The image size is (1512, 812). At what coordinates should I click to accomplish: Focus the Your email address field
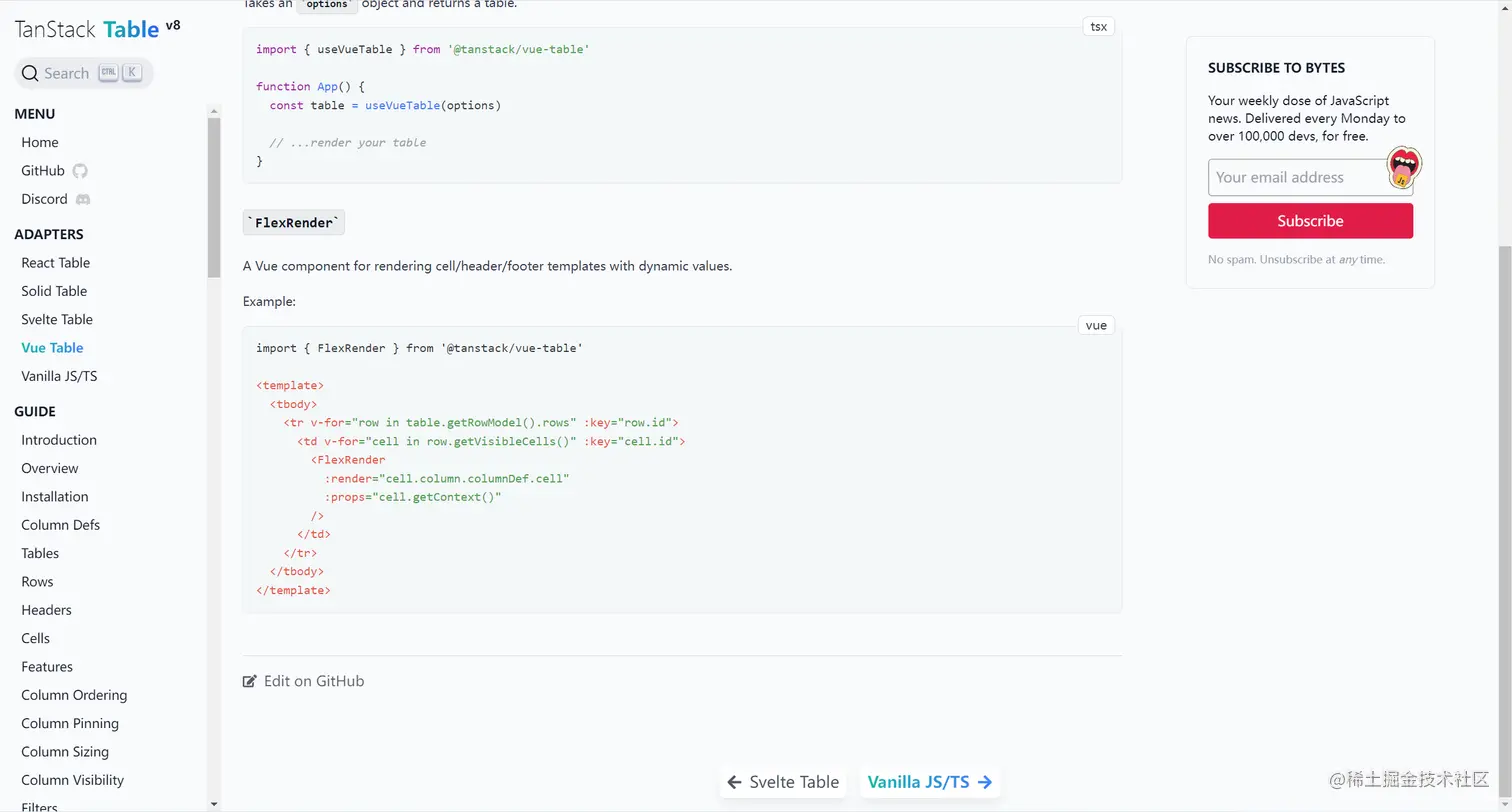pos(1296,178)
